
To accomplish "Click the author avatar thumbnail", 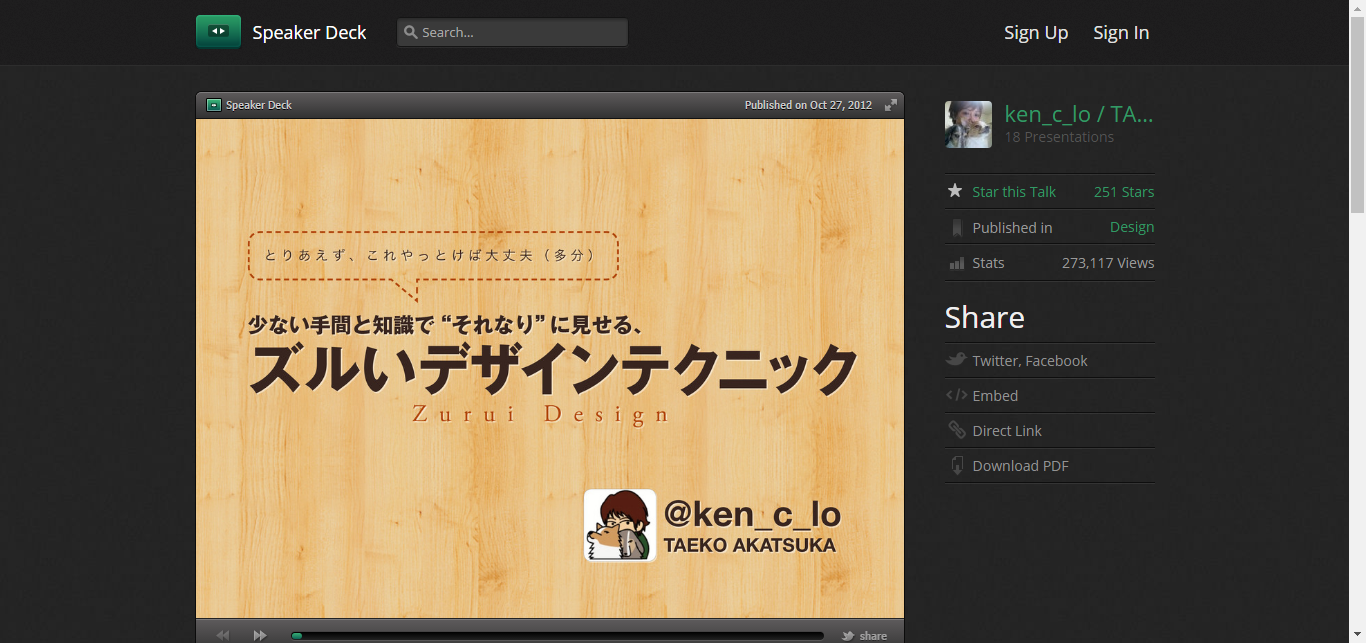I will coord(968,124).
